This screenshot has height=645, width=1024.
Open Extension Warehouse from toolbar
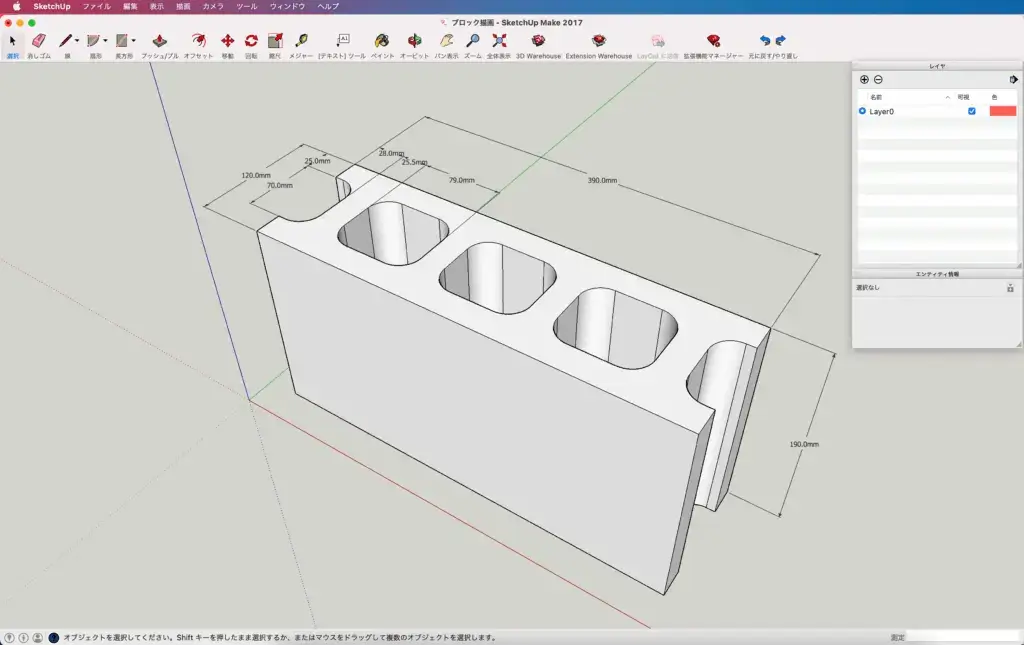(x=599, y=40)
